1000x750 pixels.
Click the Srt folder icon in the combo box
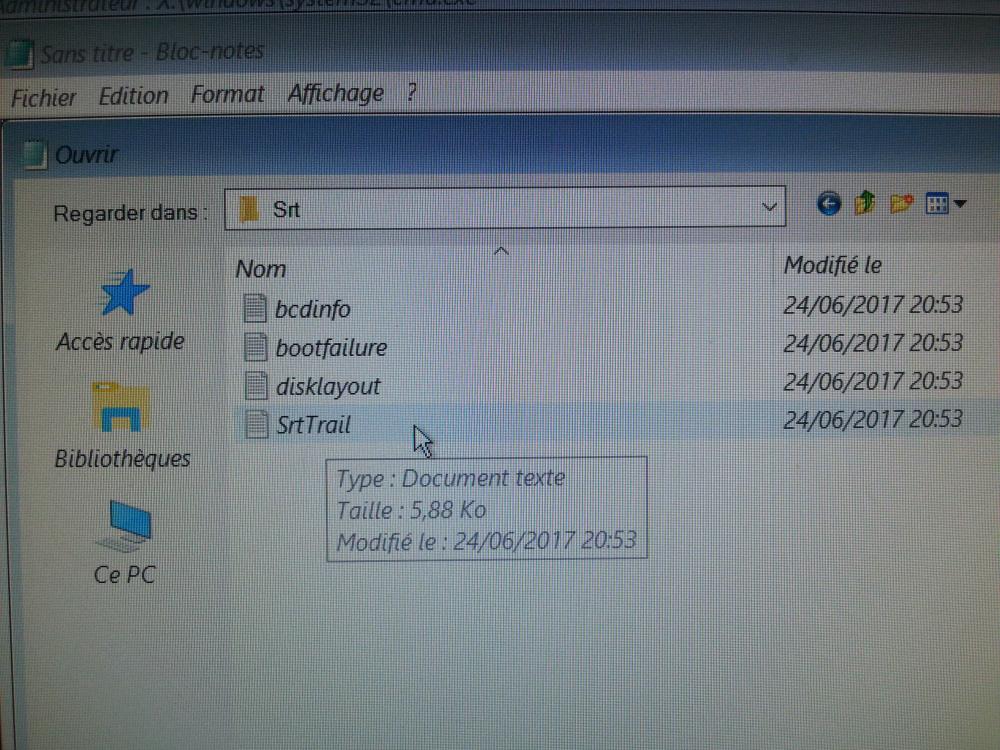pos(249,209)
